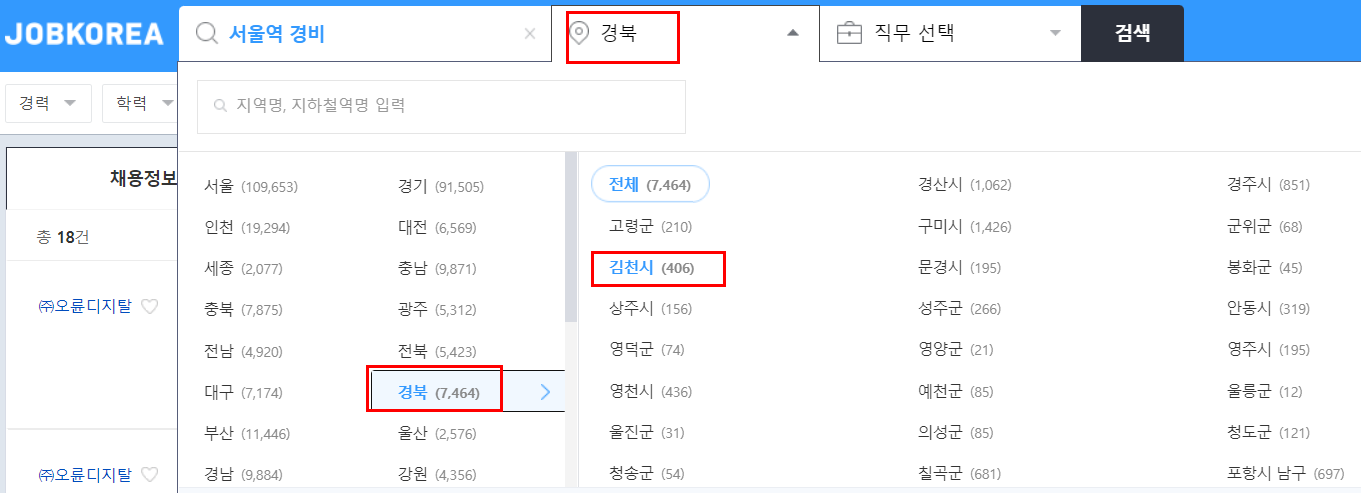Image resolution: width=1361 pixels, height=493 pixels.
Task: Choose 상주시 (156)
Action: point(650,309)
